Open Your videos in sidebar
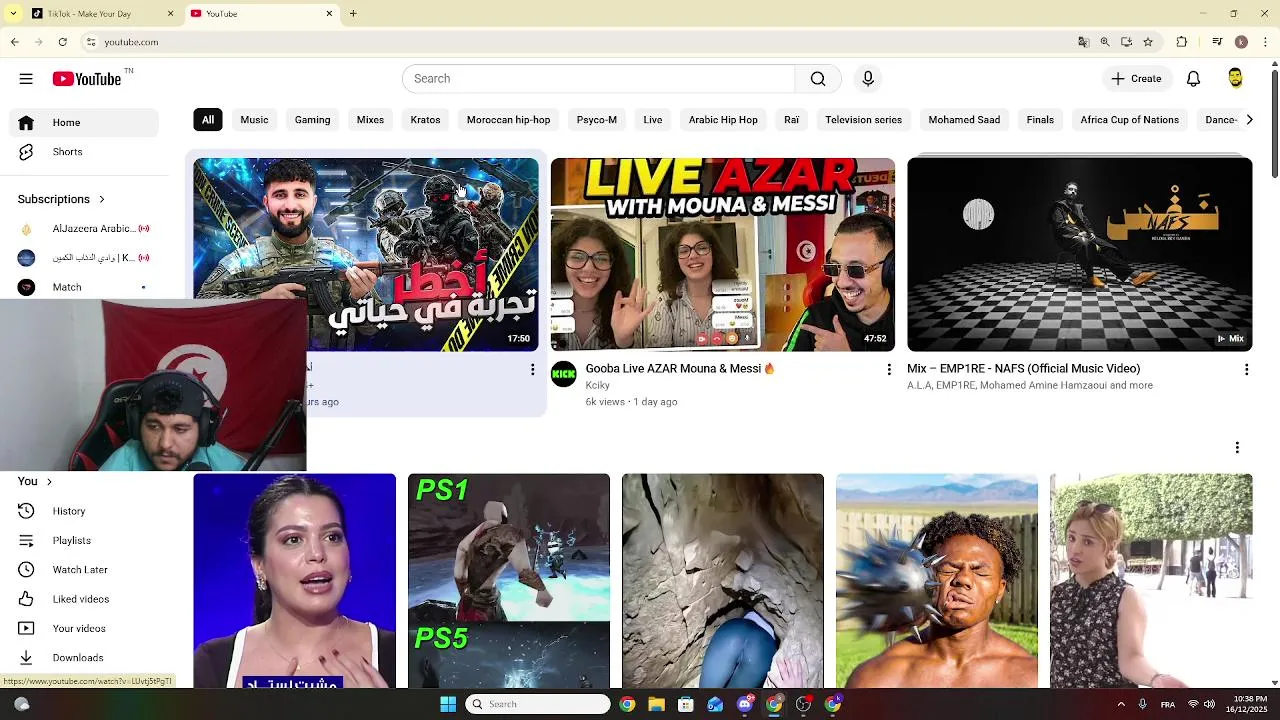1280x720 pixels. pos(84,628)
